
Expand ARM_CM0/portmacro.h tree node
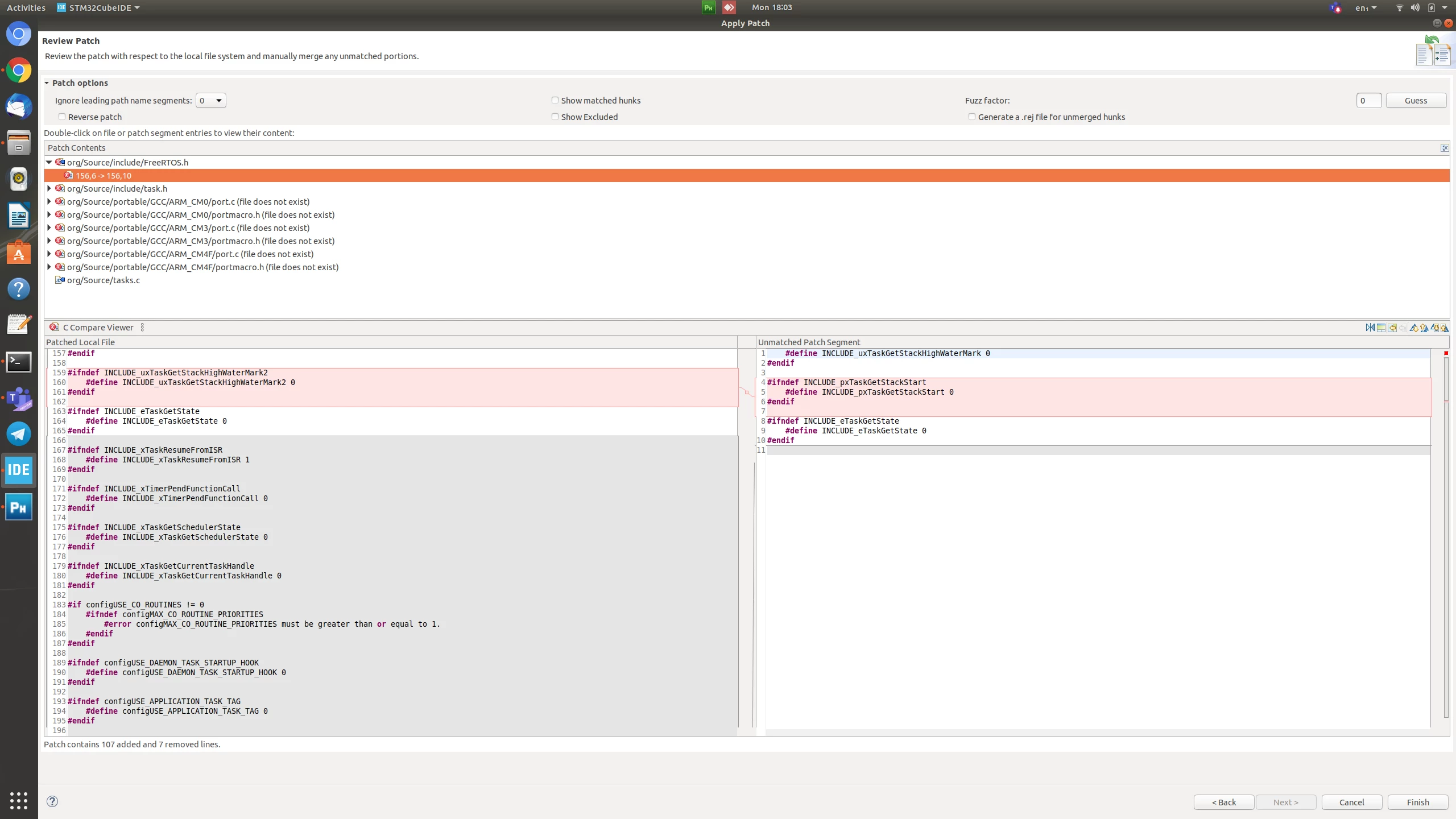(x=49, y=214)
